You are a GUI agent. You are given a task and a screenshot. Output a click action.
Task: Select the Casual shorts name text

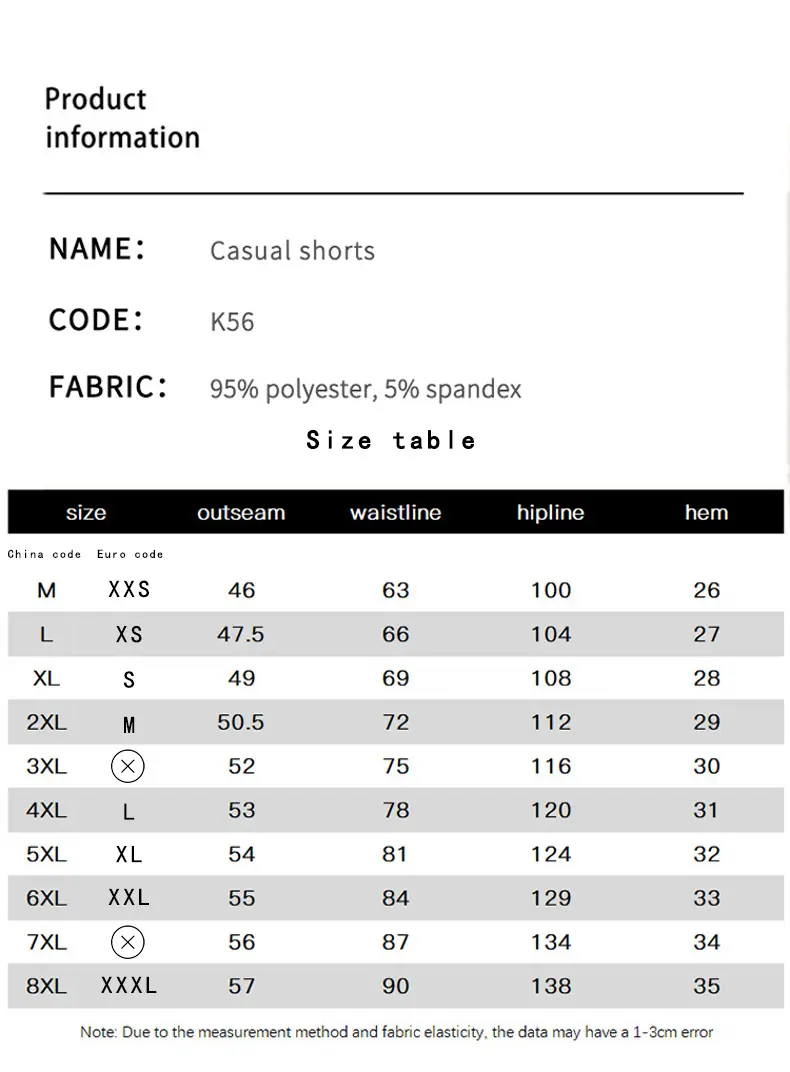(x=292, y=251)
